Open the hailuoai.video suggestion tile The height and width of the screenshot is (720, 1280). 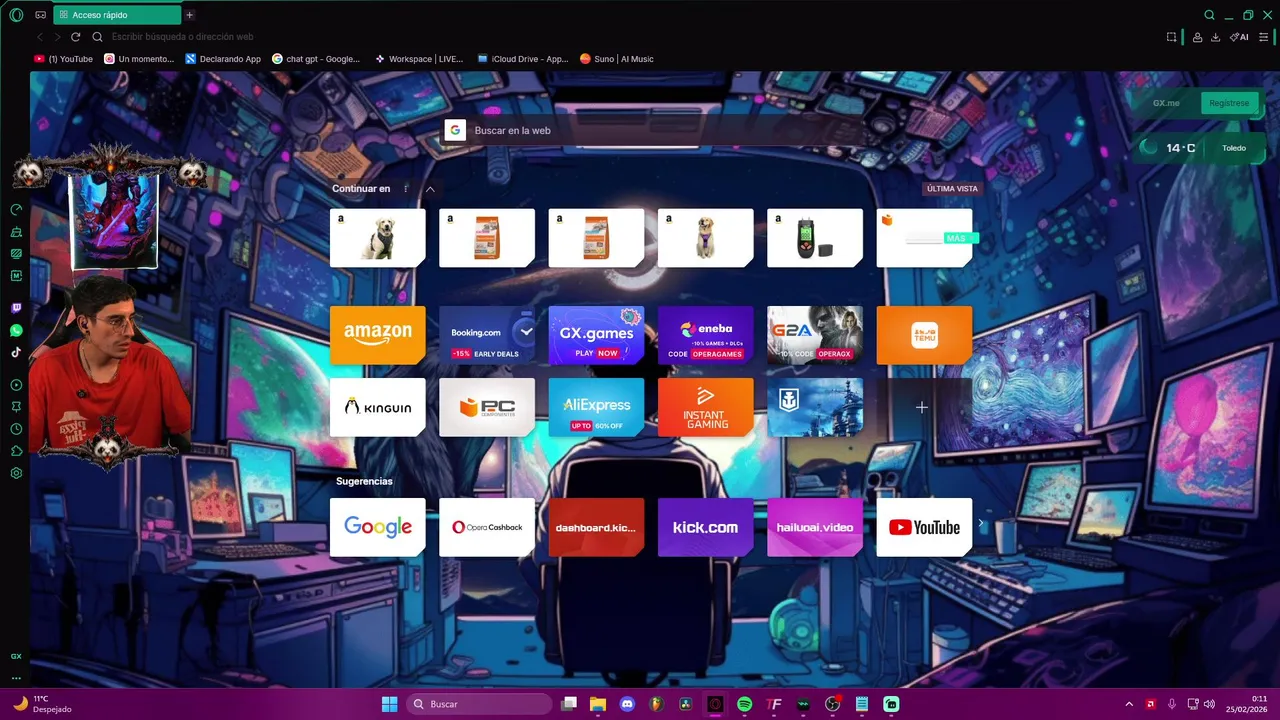pos(815,527)
